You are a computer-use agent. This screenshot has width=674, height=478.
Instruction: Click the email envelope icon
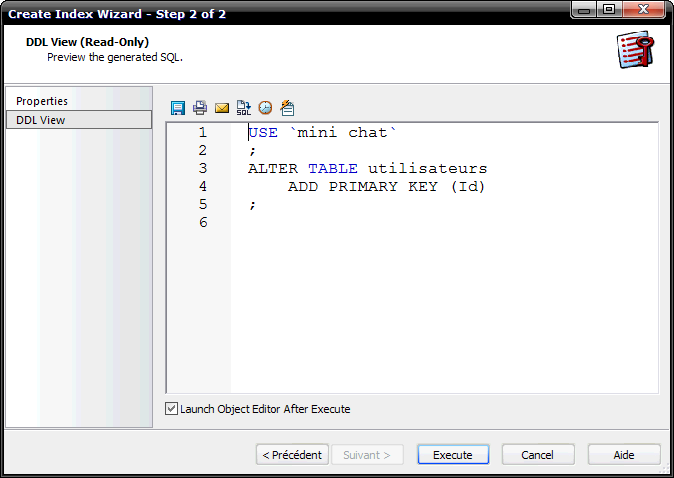pos(222,107)
